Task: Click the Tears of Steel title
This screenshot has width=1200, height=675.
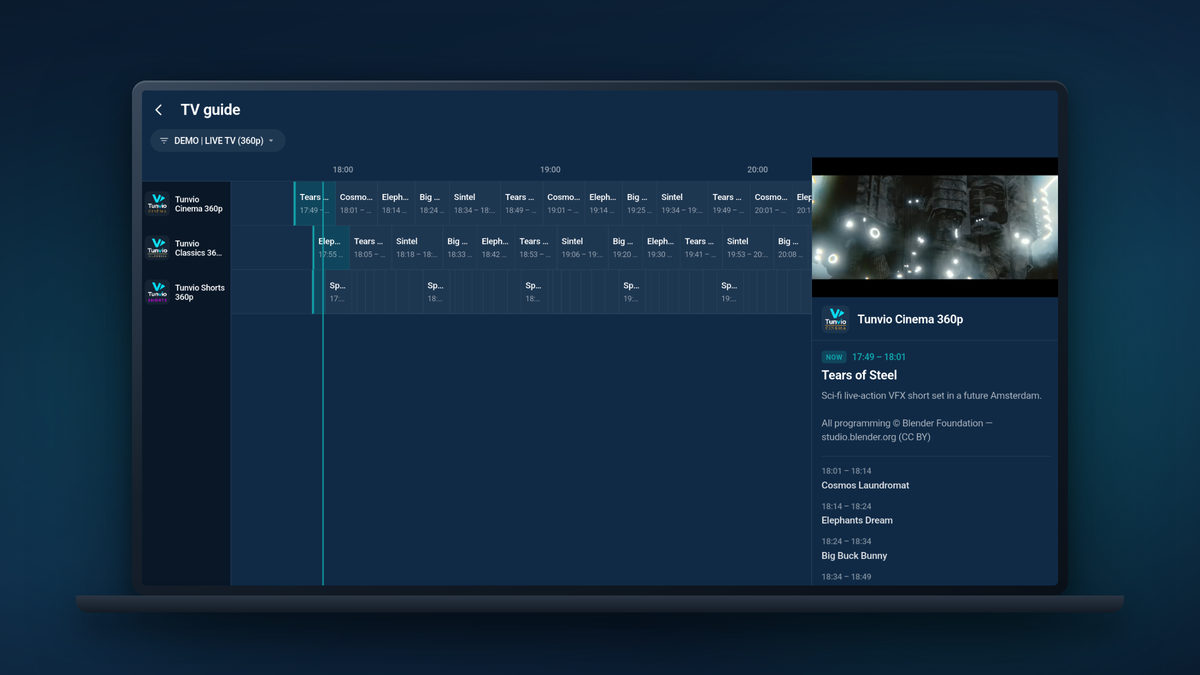Action: pyautogui.click(x=859, y=375)
